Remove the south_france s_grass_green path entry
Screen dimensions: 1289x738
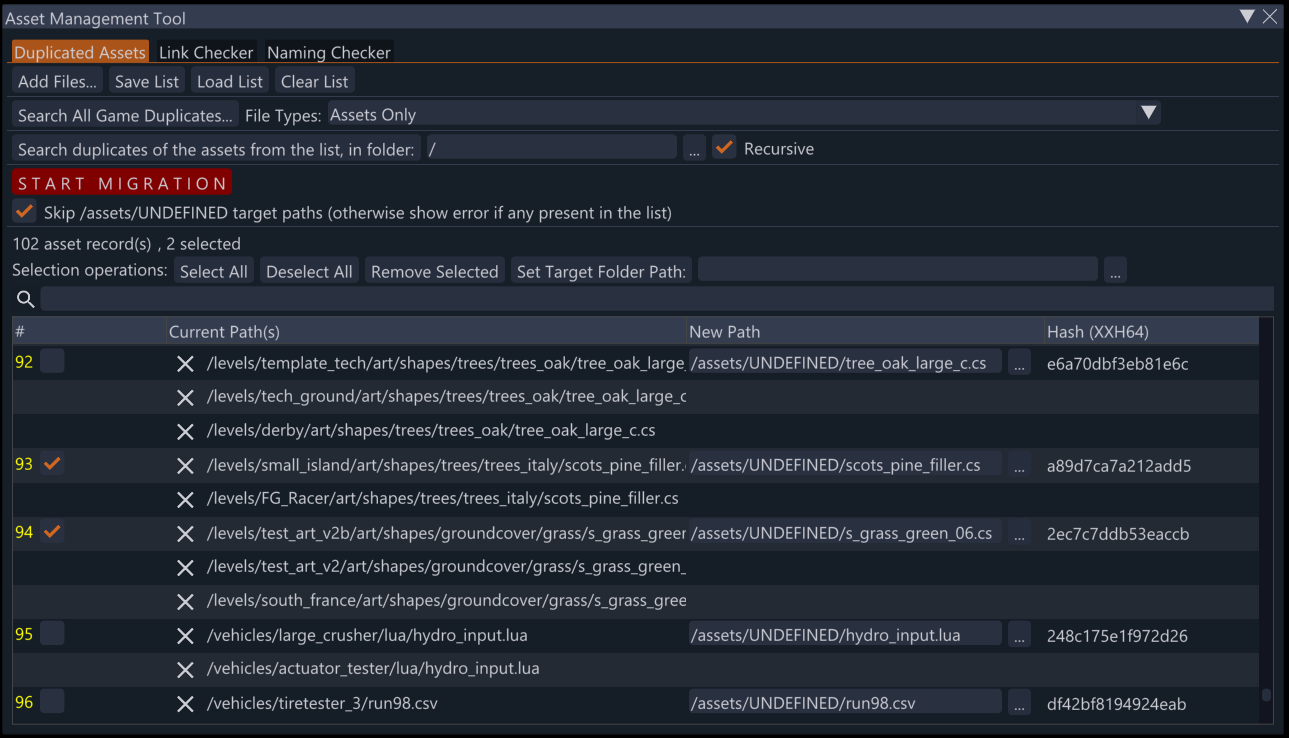click(x=185, y=602)
